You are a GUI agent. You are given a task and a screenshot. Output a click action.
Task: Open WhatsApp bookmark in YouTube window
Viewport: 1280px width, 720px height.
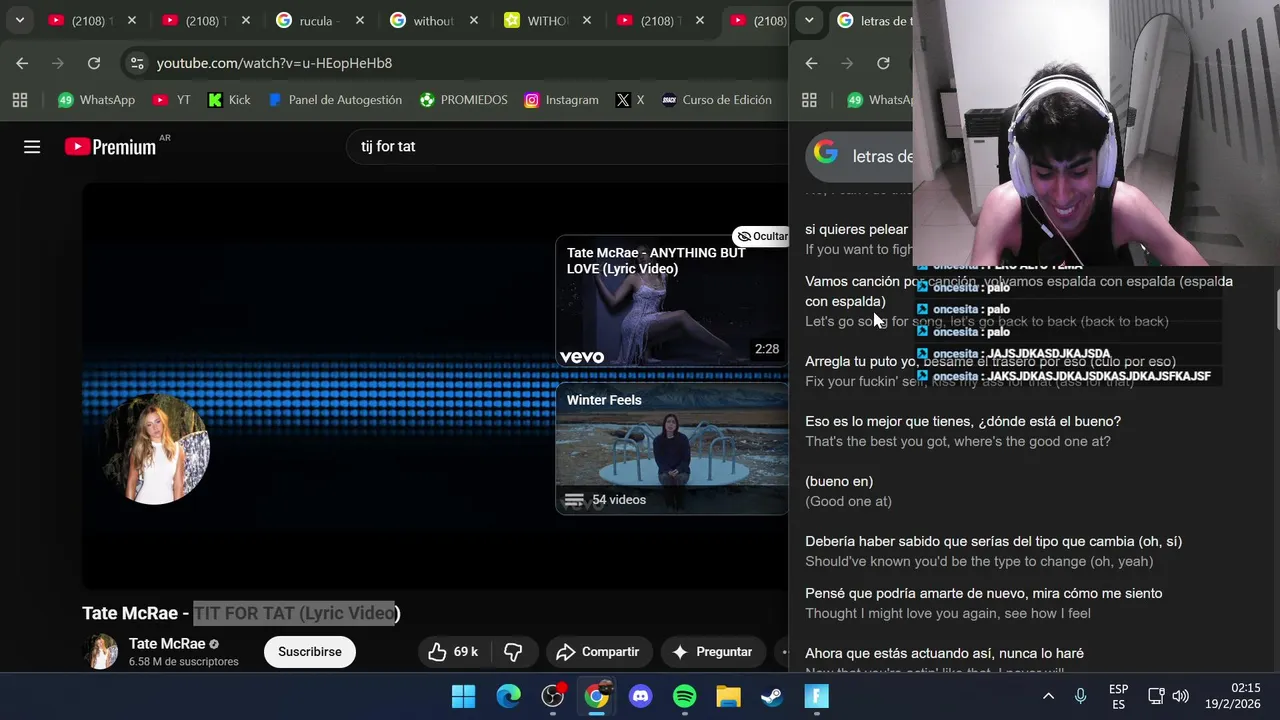[97, 100]
